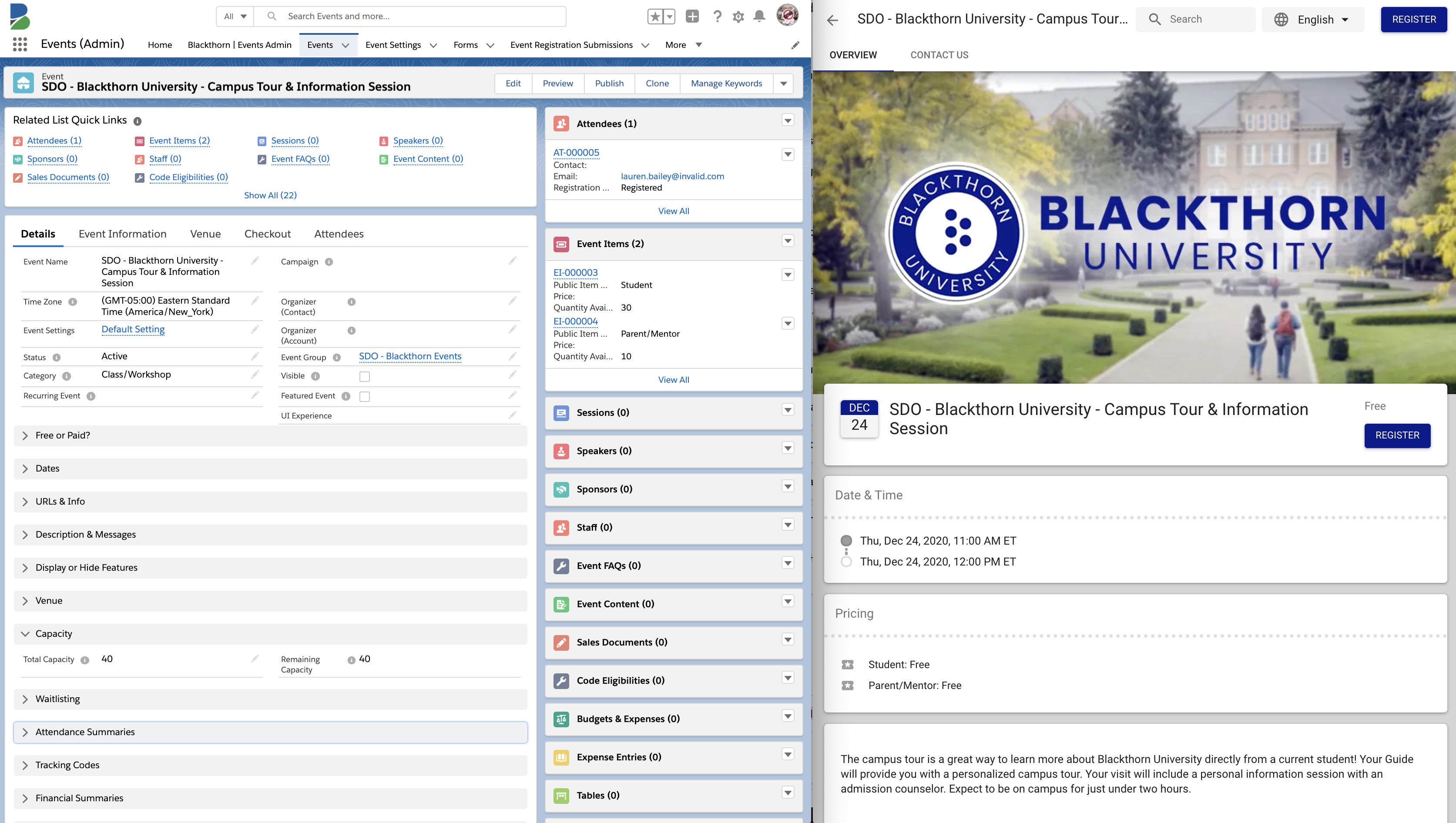
Task: Open the Default Setting link
Action: (133, 330)
